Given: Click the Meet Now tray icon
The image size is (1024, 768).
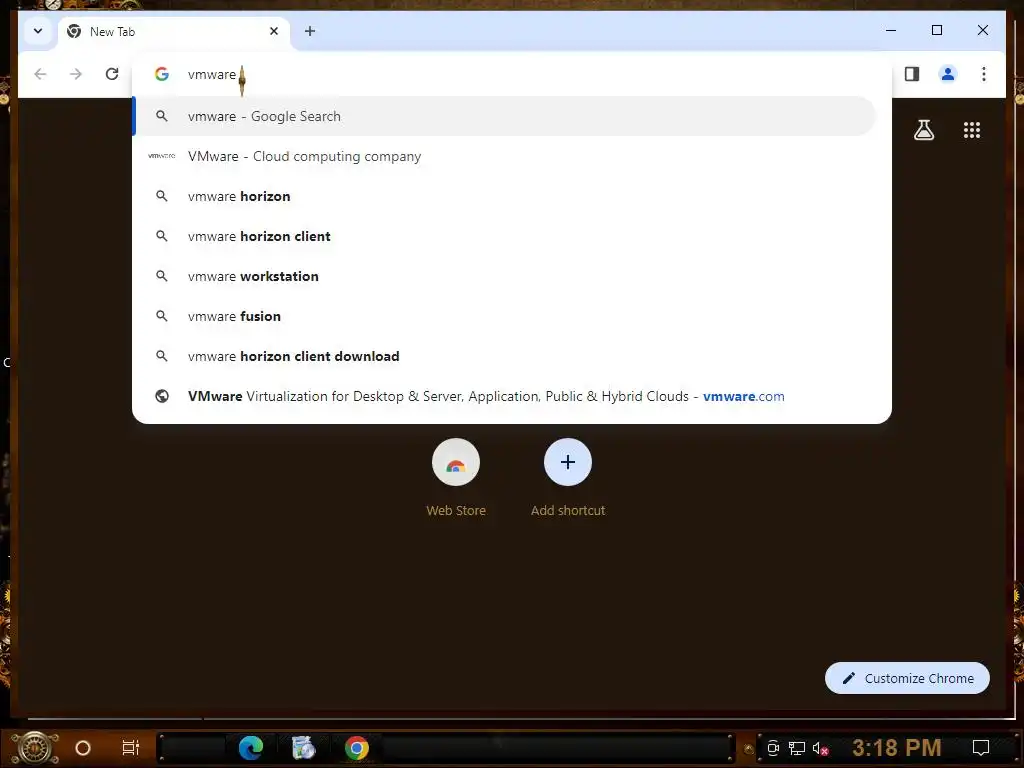Looking at the screenshot, I should point(773,748).
